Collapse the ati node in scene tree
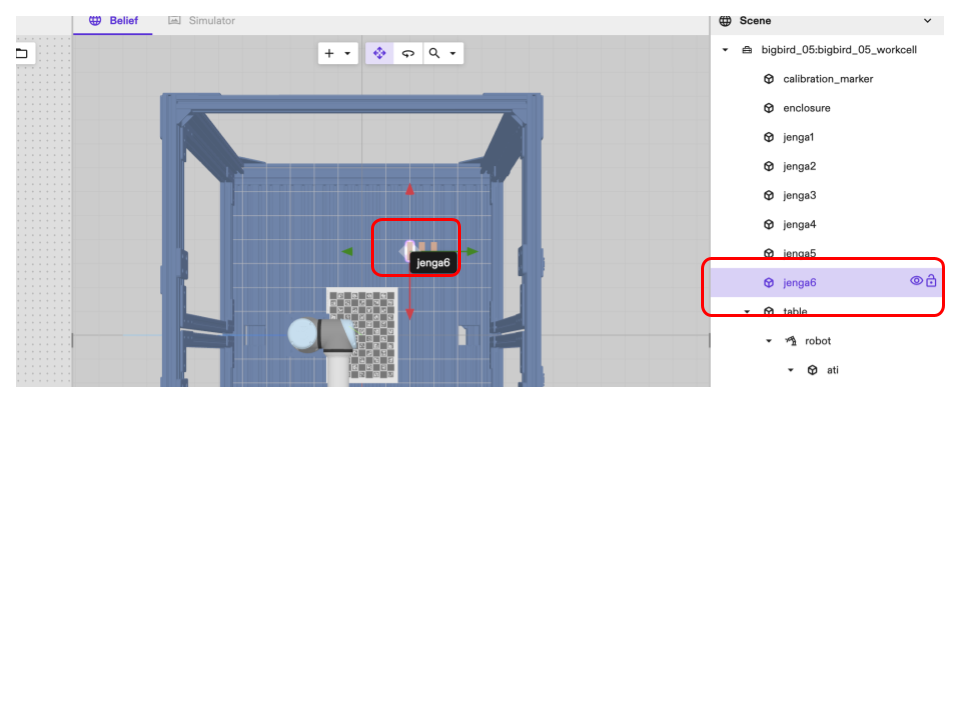 point(791,370)
